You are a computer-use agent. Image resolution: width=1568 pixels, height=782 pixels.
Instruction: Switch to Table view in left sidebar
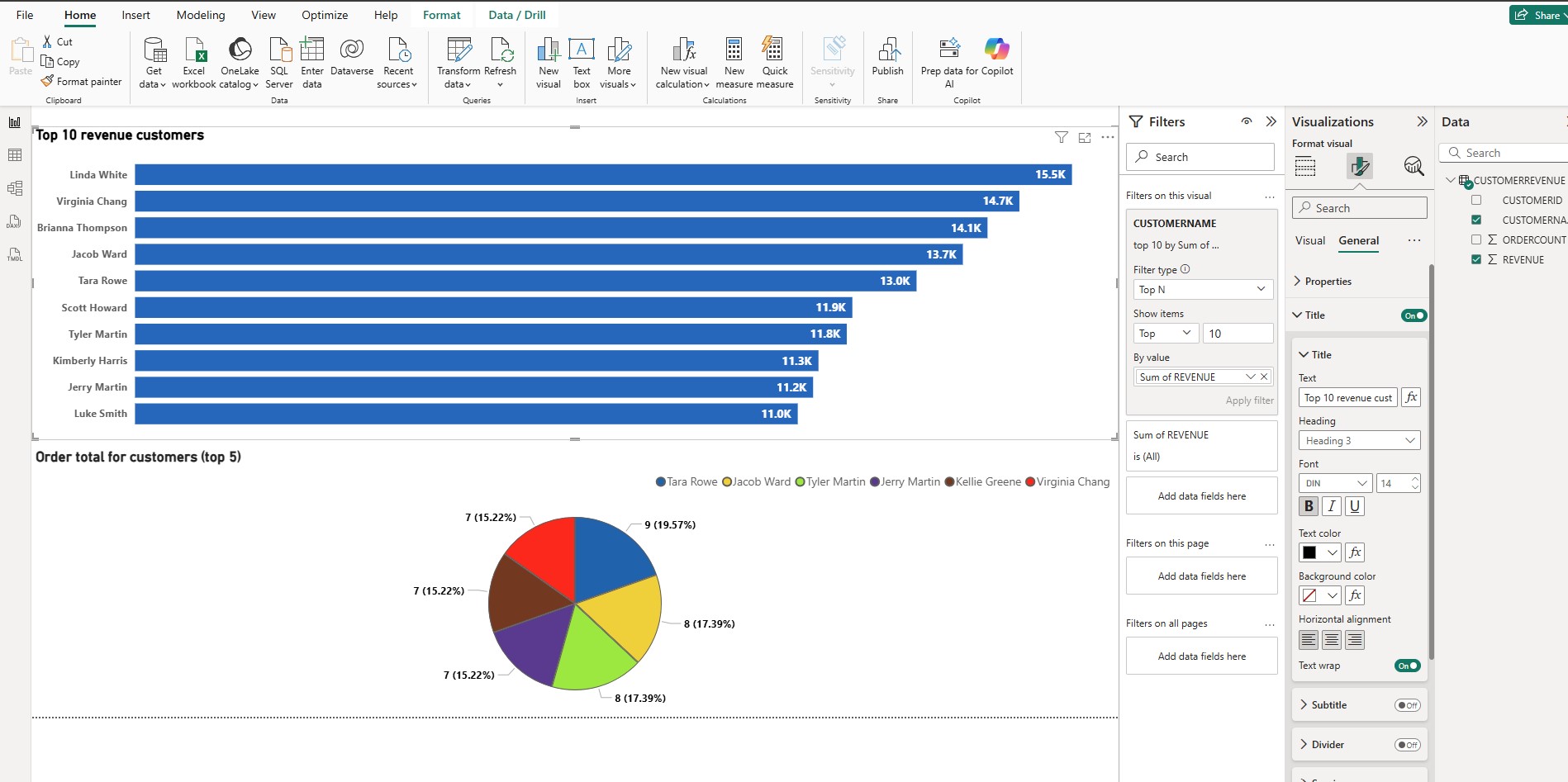(15, 155)
